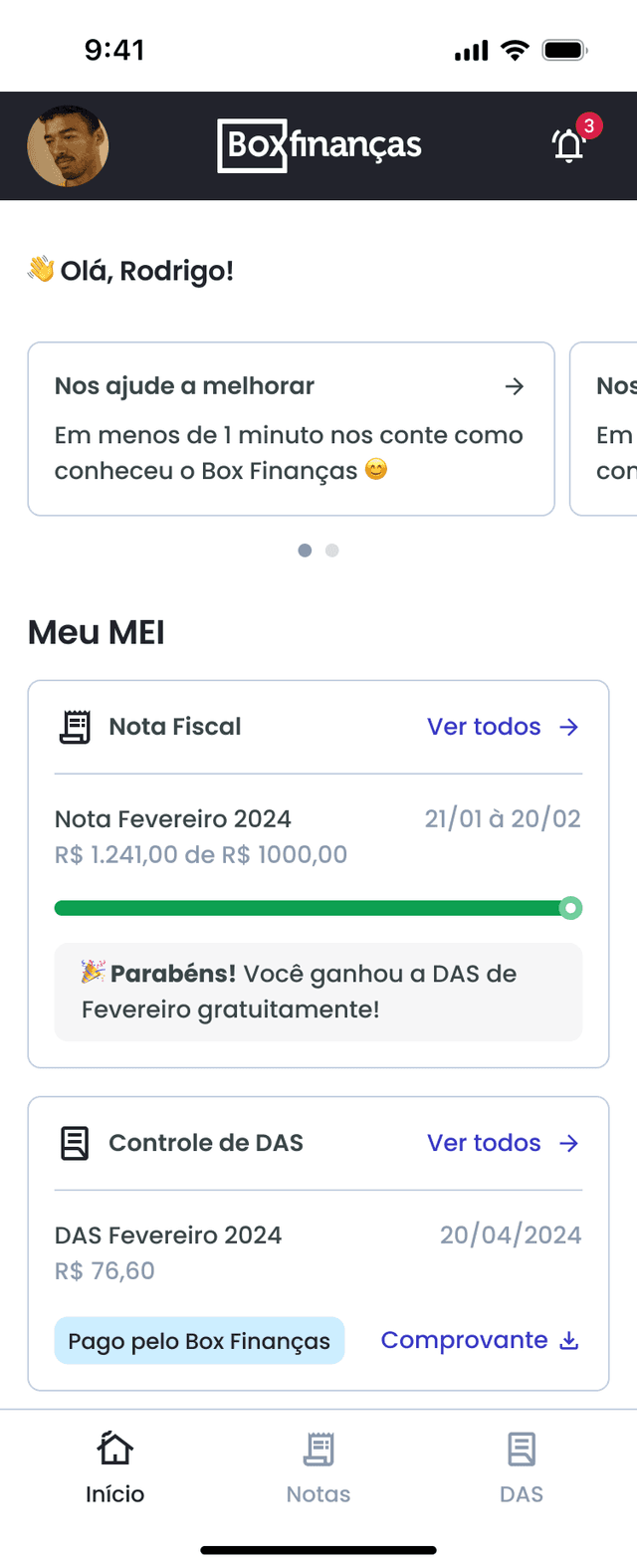The height and width of the screenshot is (1568, 637).
Task: Tap the arrow on 'Nos ajude a melhorar' card
Action: 515,386
